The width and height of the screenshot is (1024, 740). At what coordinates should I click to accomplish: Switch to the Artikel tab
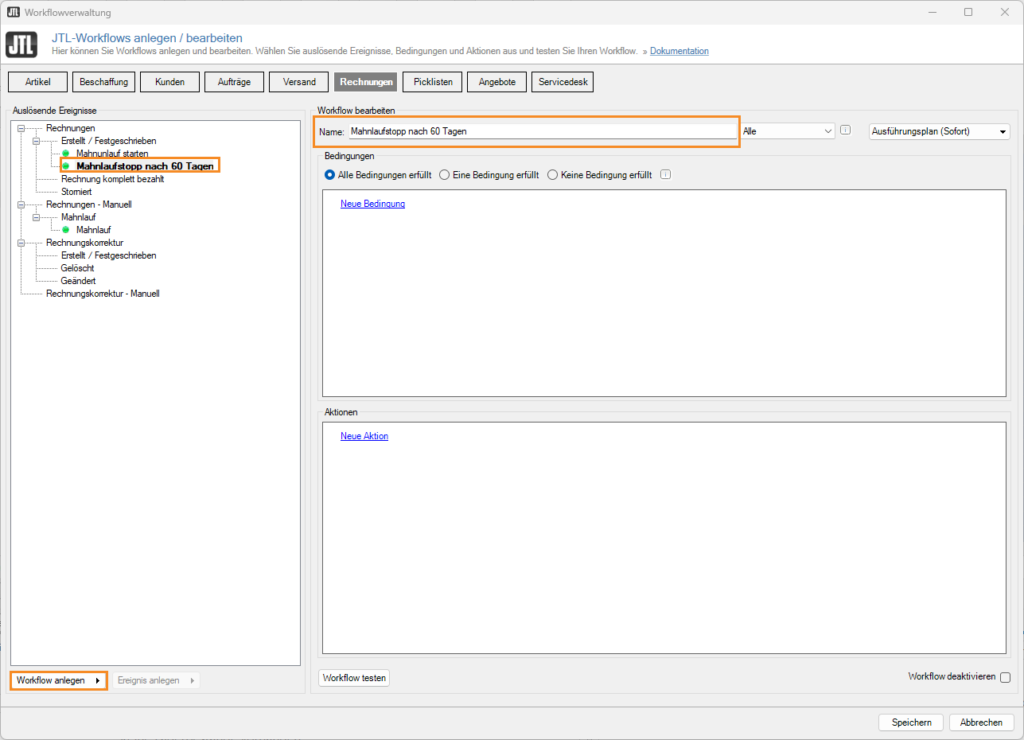click(x=37, y=81)
